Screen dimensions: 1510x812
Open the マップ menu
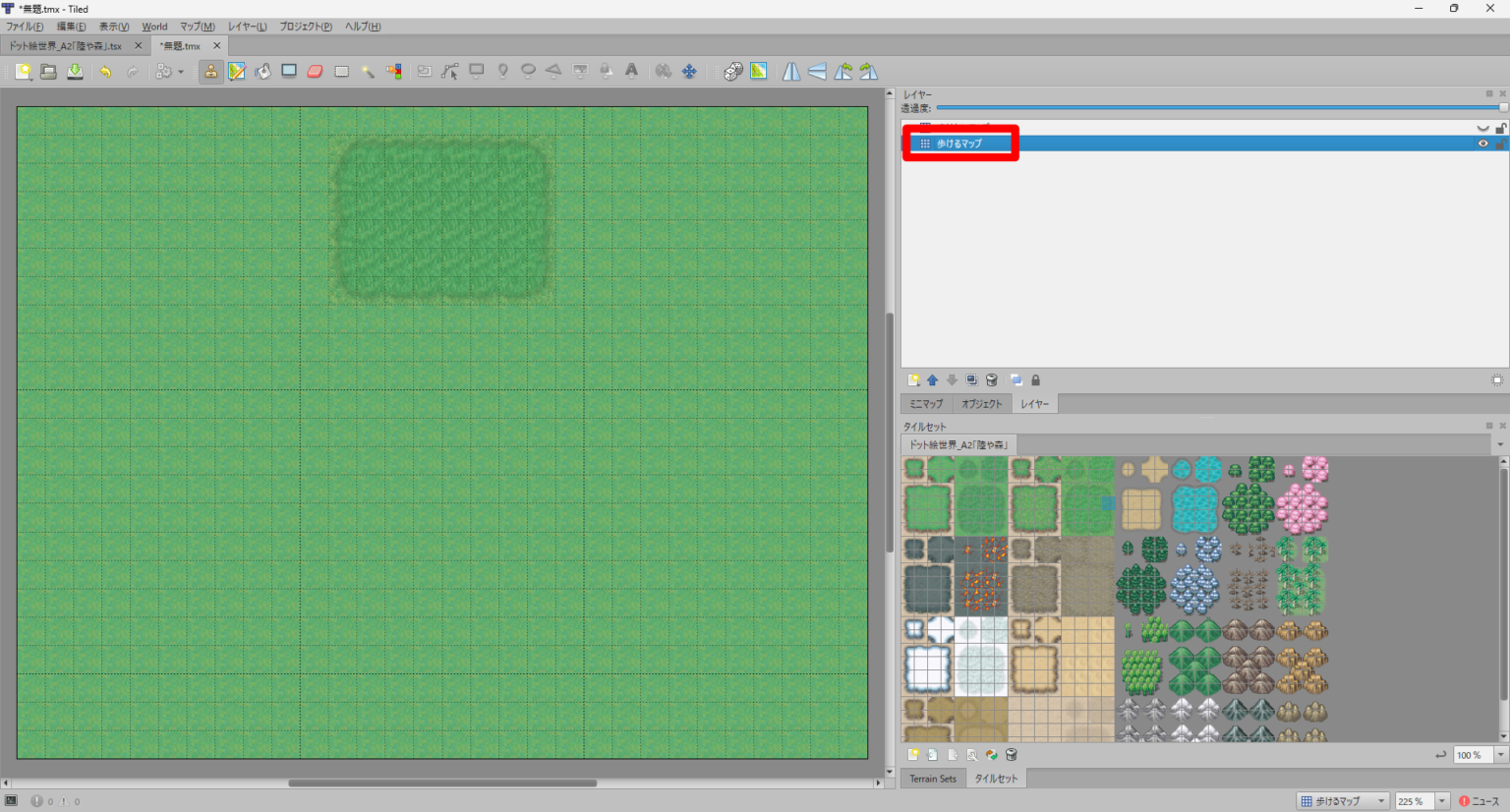point(195,27)
